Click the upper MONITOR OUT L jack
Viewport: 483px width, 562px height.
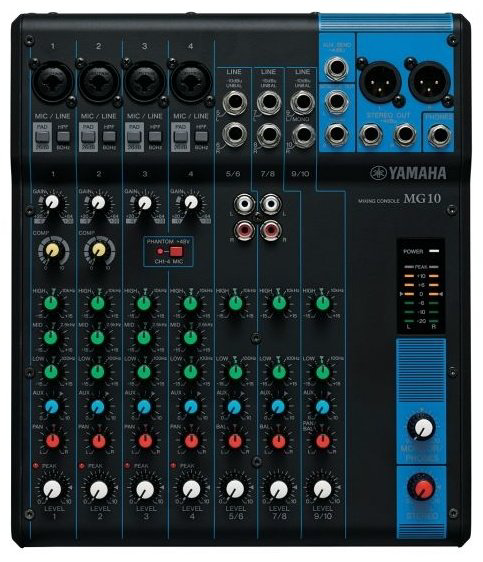click(x=337, y=101)
